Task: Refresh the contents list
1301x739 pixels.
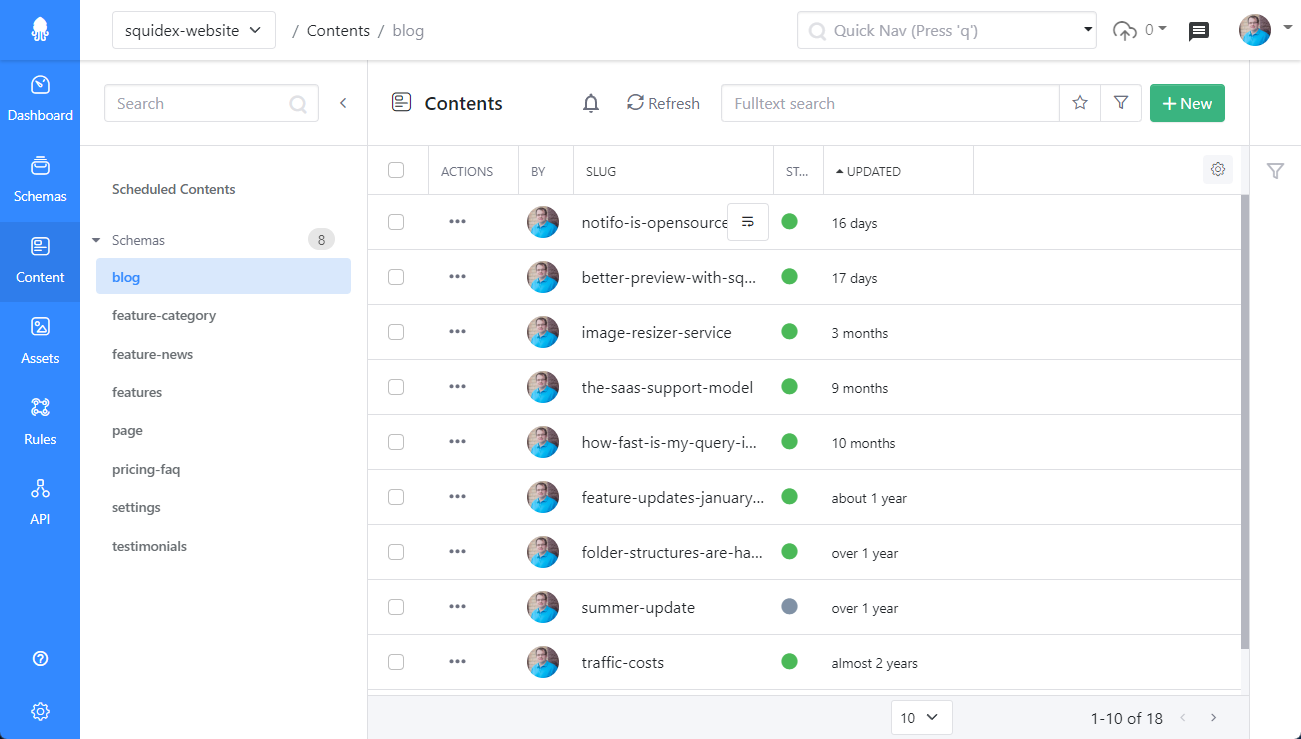Action: pyautogui.click(x=663, y=103)
